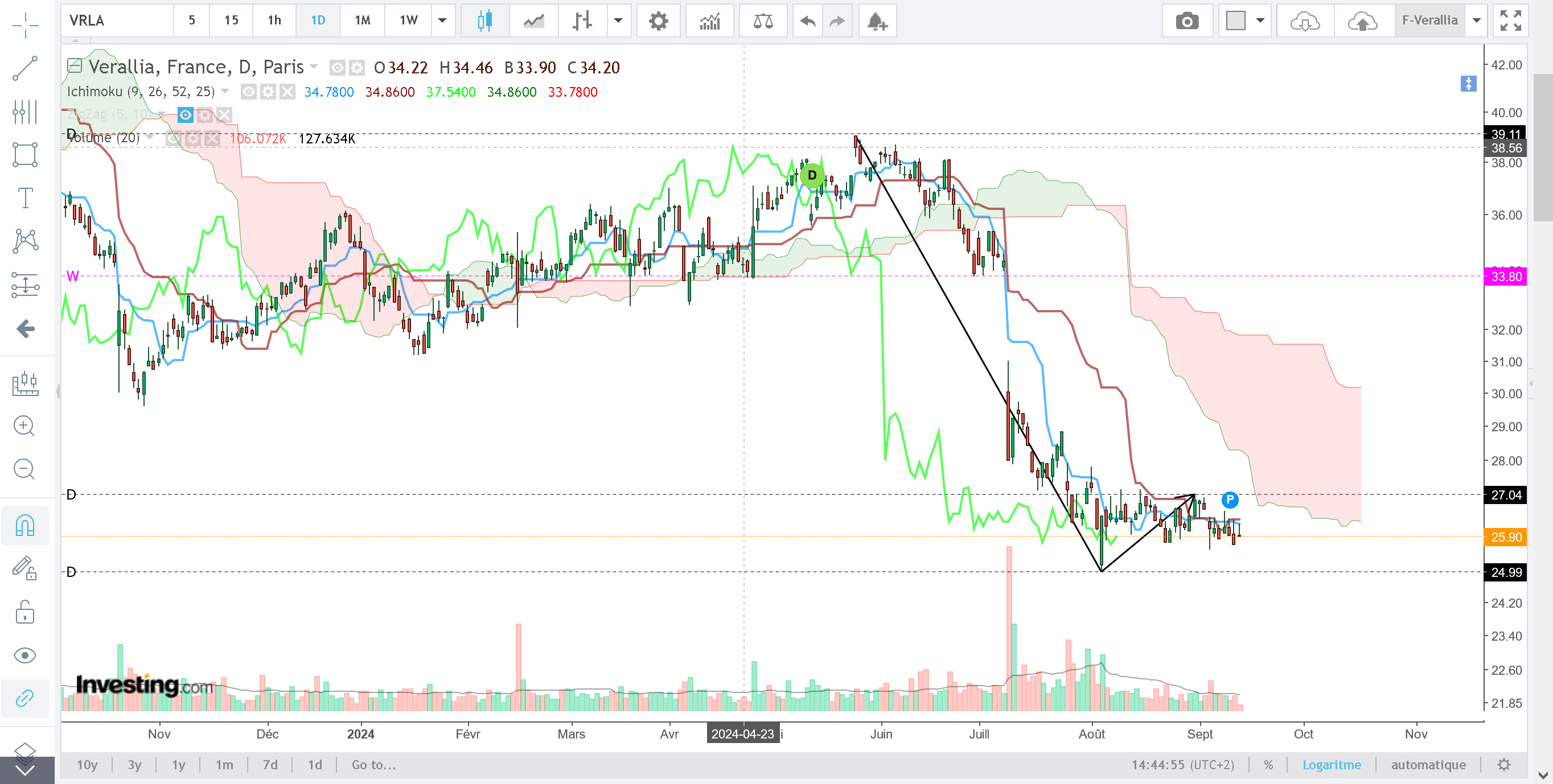Hide the Ichimoku indicator eye icon
This screenshot has height=784, width=1553.
coord(248,92)
